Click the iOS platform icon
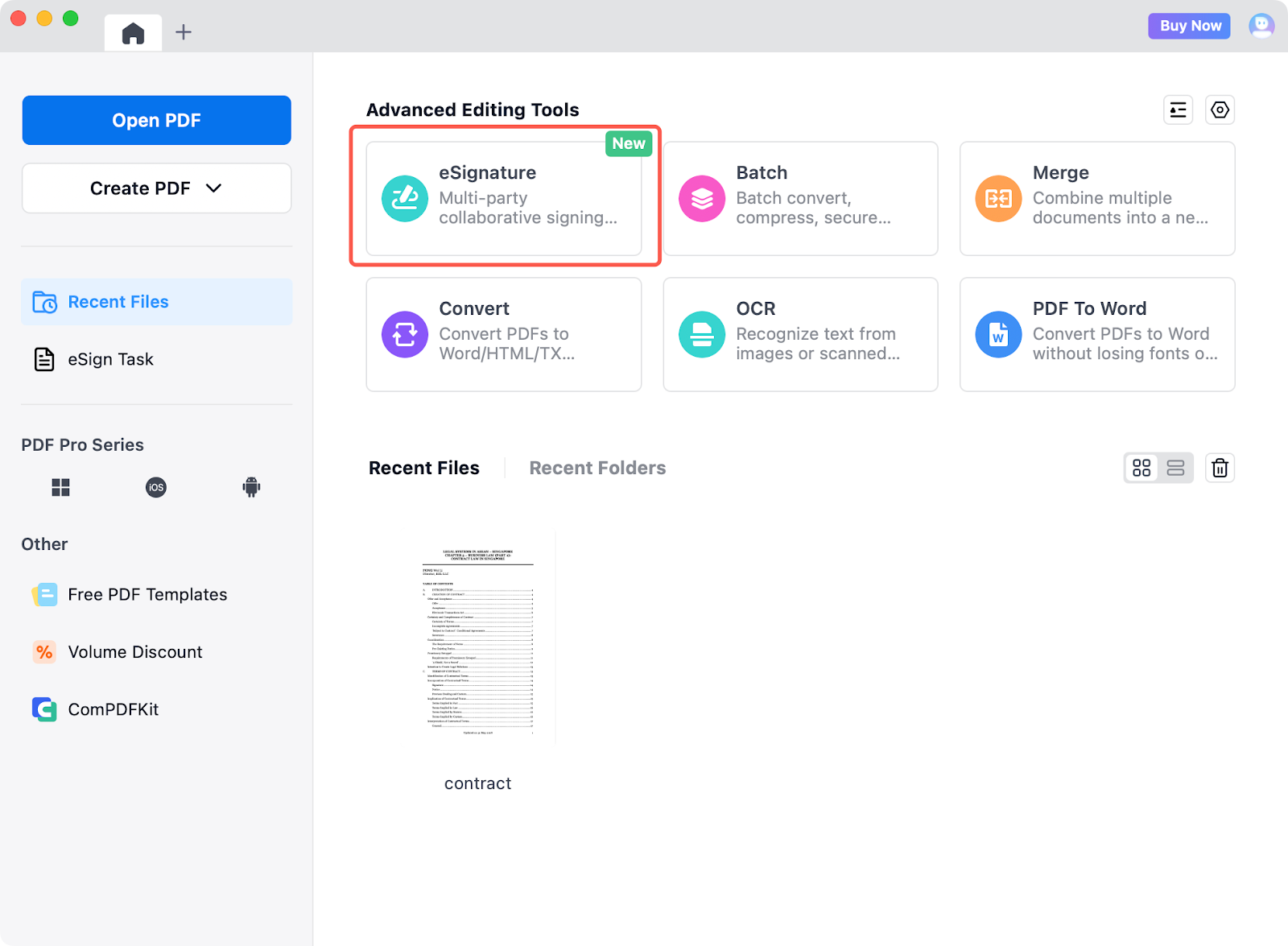 click(156, 487)
